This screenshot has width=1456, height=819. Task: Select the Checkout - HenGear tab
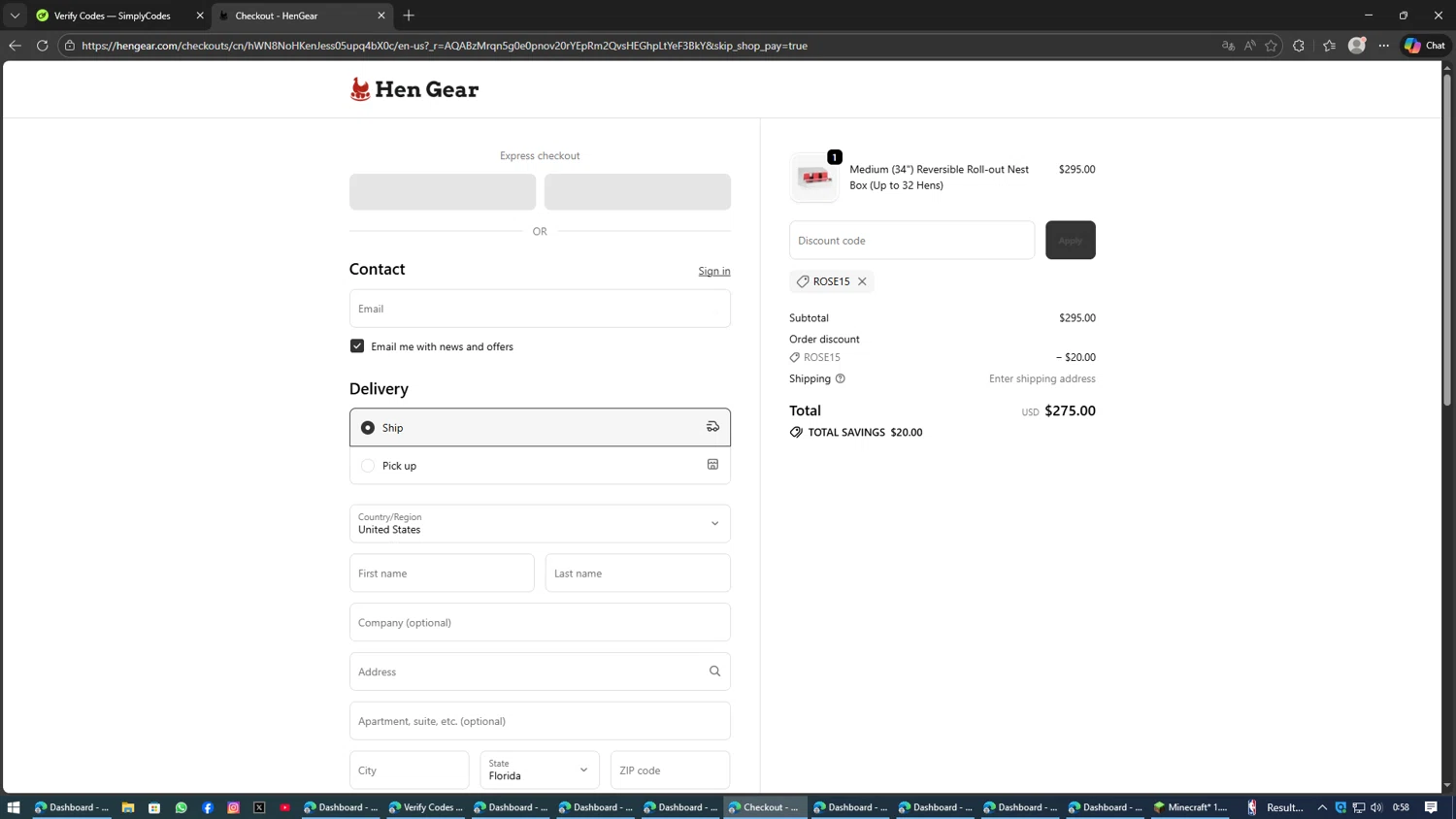301,16
